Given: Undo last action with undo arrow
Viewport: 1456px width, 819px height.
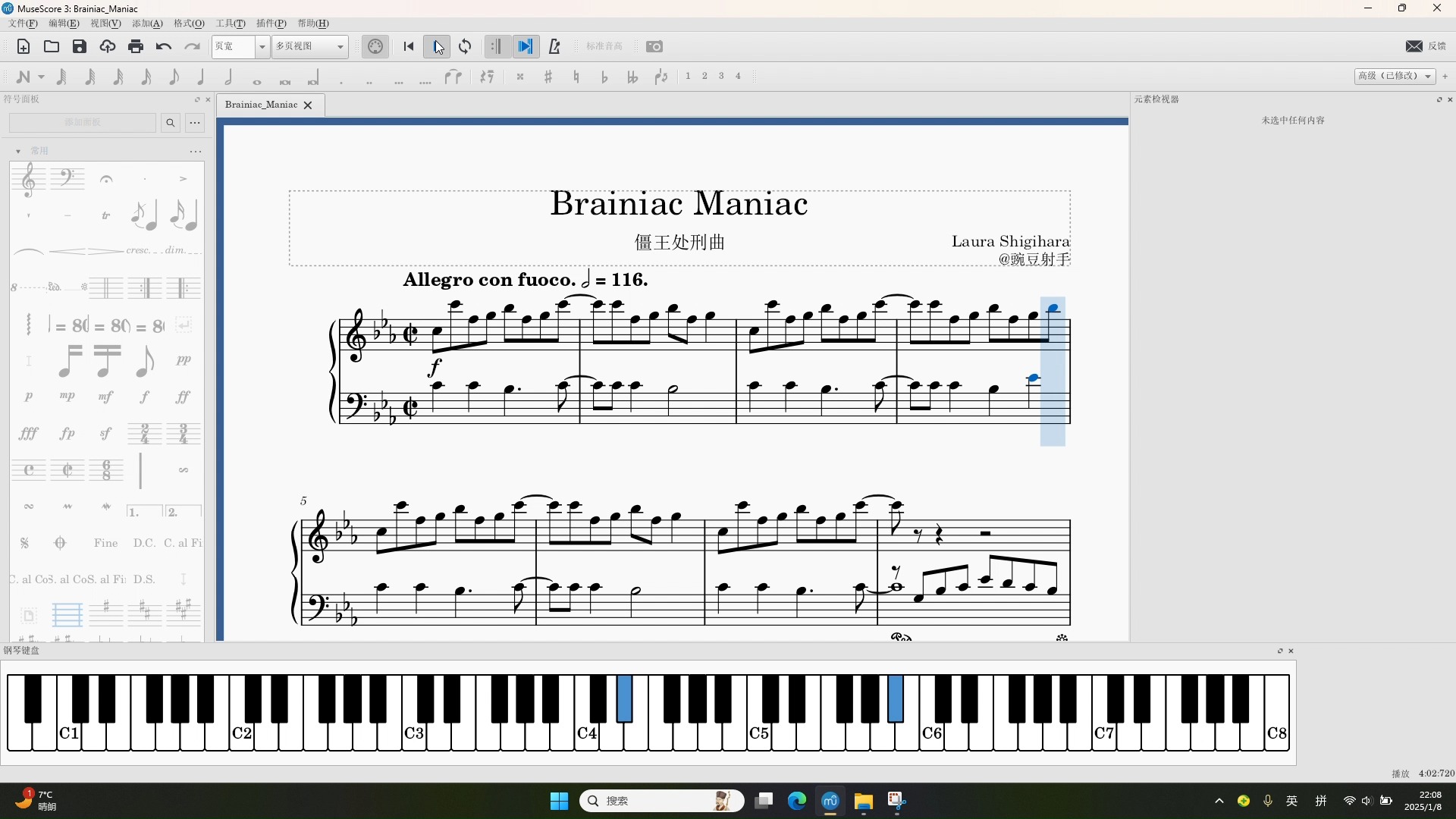Looking at the screenshot, I should tap(164, 47).
